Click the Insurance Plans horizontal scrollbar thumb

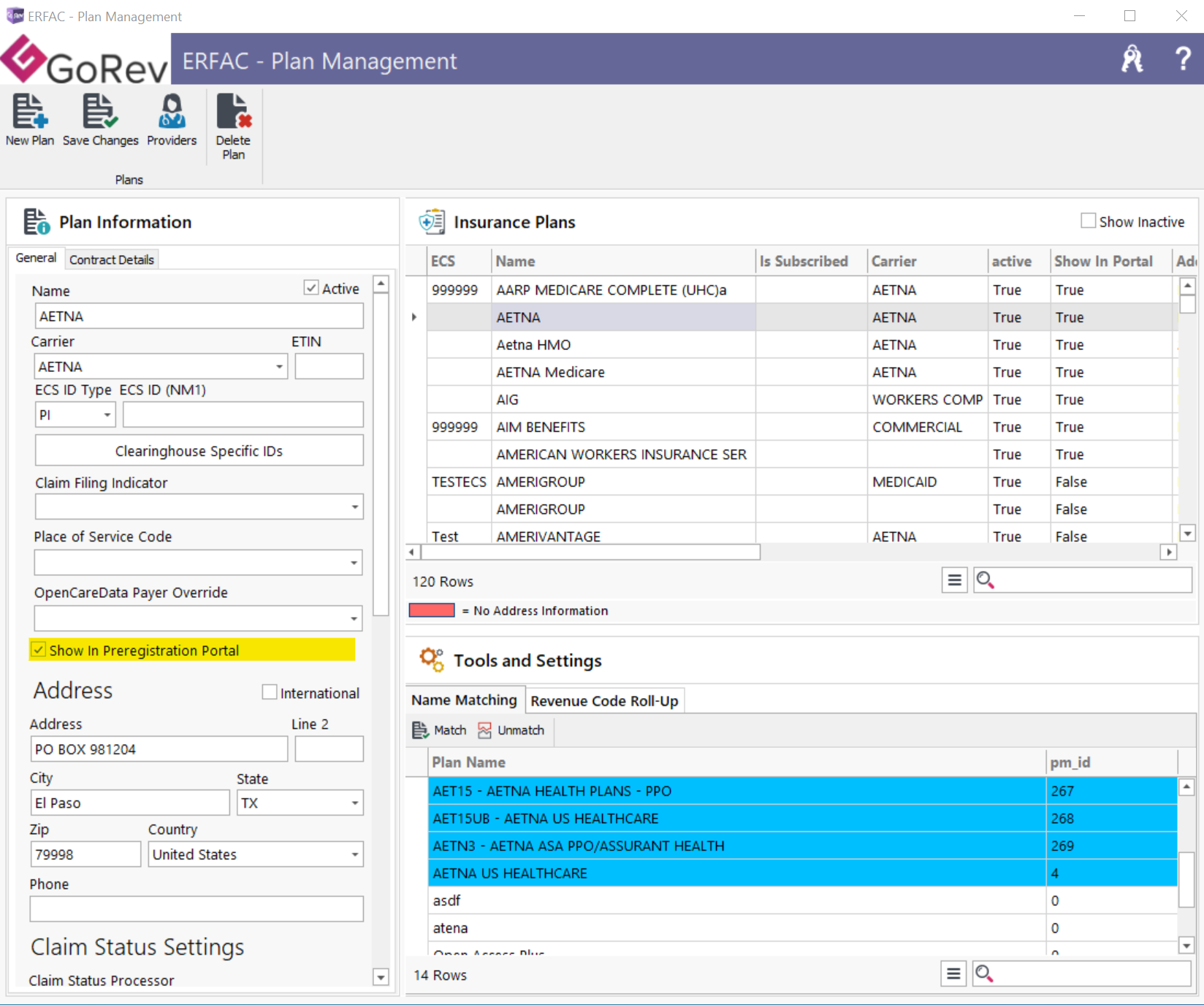point(589,552)
